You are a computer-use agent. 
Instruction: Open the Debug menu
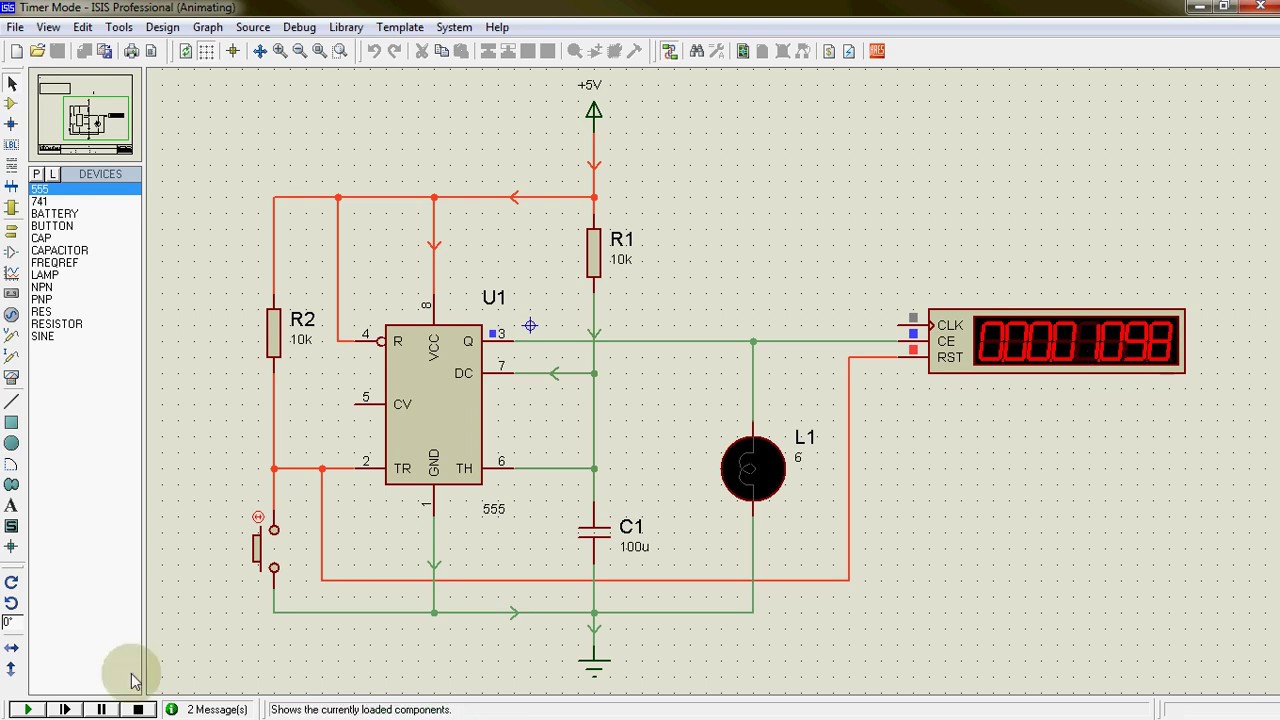(x=299, y=27)
